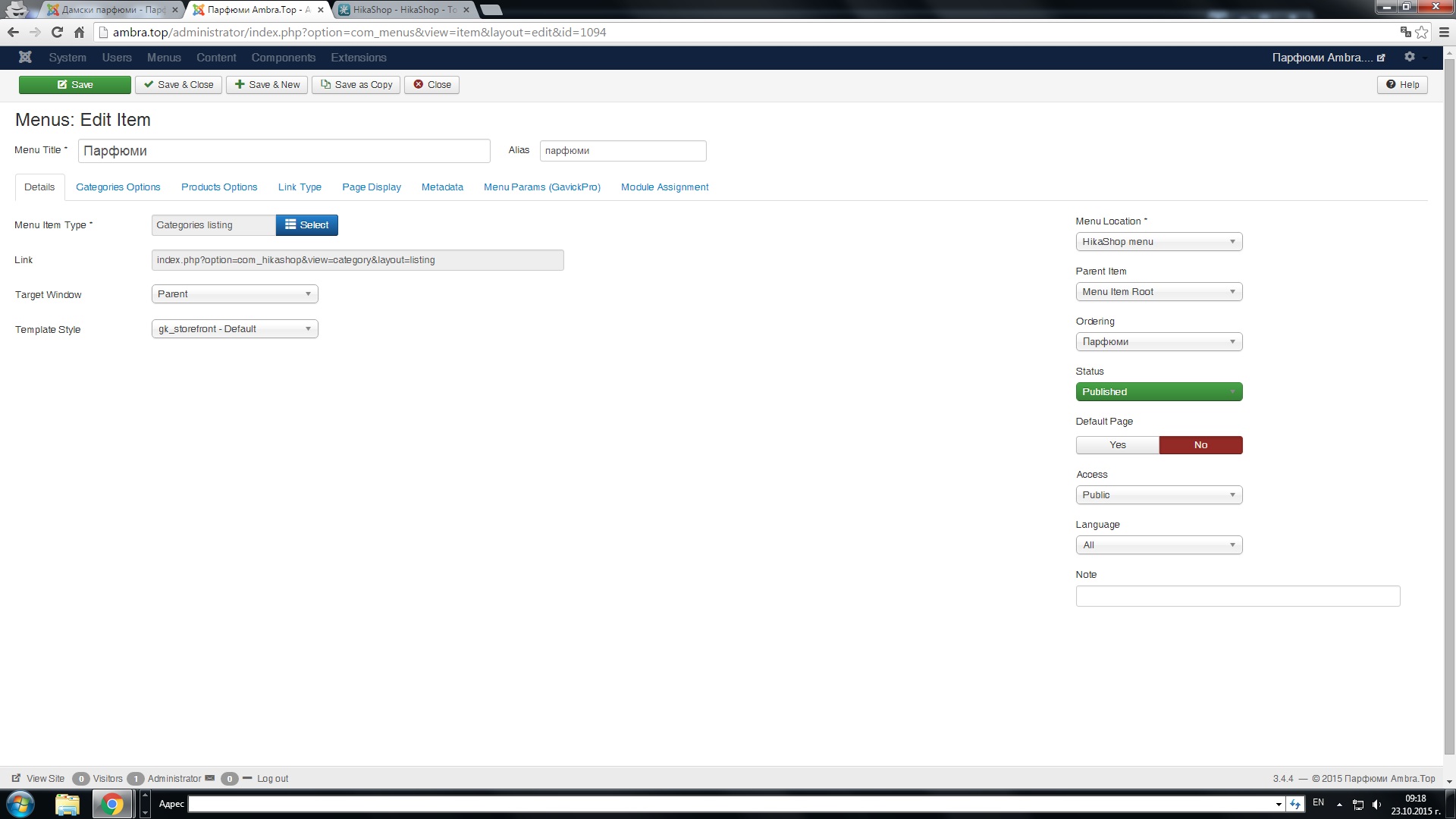Close the Дамски парфюми browser tab
This screenshot has height=819, width=1456.
[175, 10]
